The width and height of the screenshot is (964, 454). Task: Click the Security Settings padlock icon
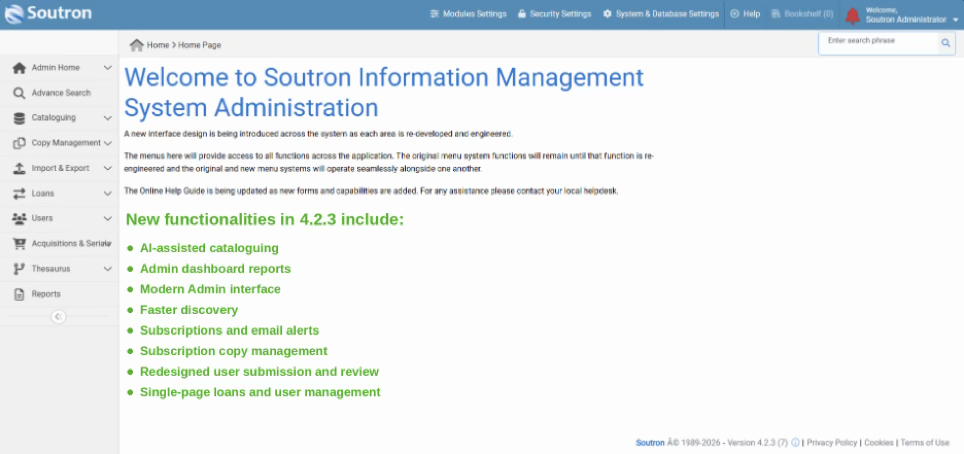[521, 14]
